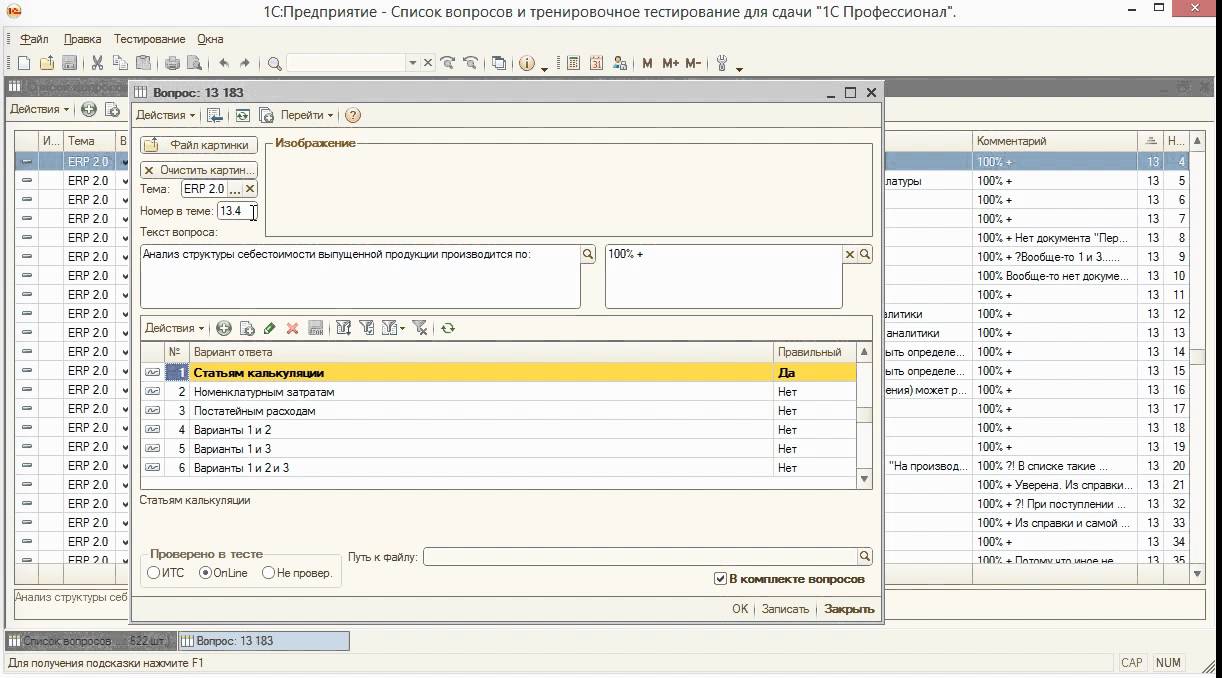Refresh the answers list icon
1222x678 pixels.
[x=447, y=328]
